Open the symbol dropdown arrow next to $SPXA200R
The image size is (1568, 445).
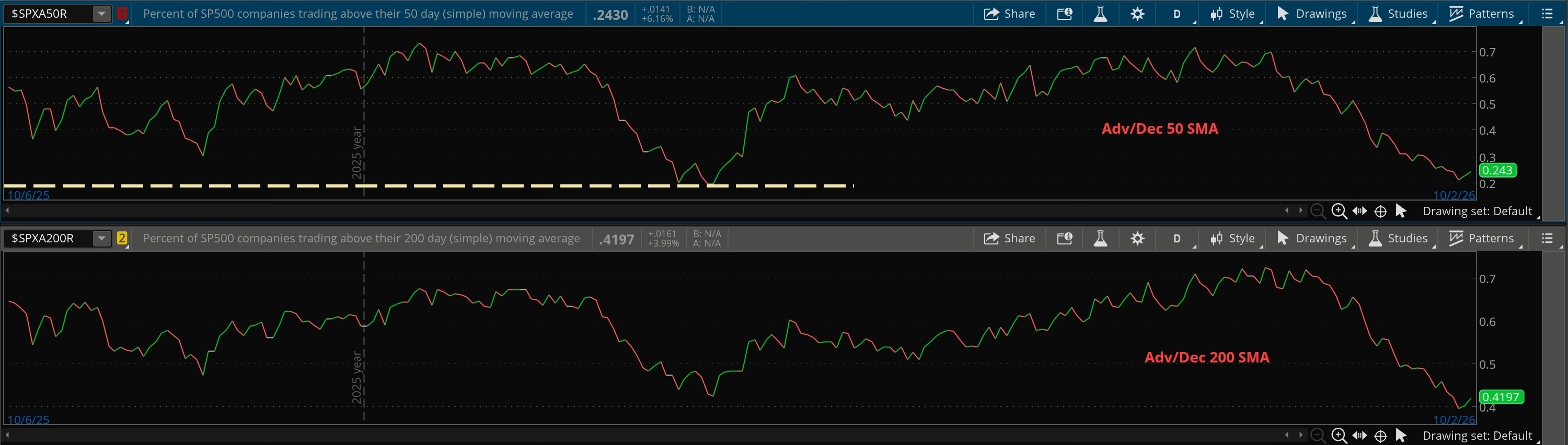pos(101,238)
